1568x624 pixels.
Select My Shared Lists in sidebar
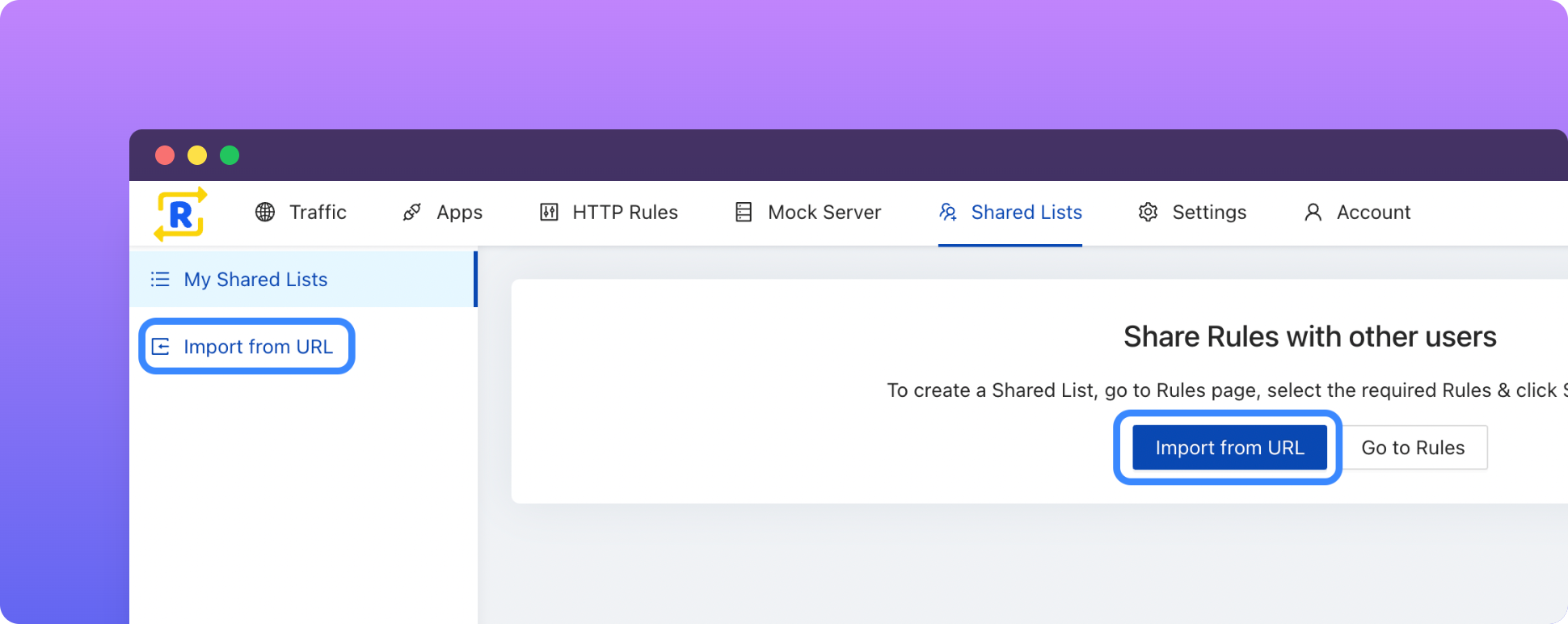[x=303, y=279]
